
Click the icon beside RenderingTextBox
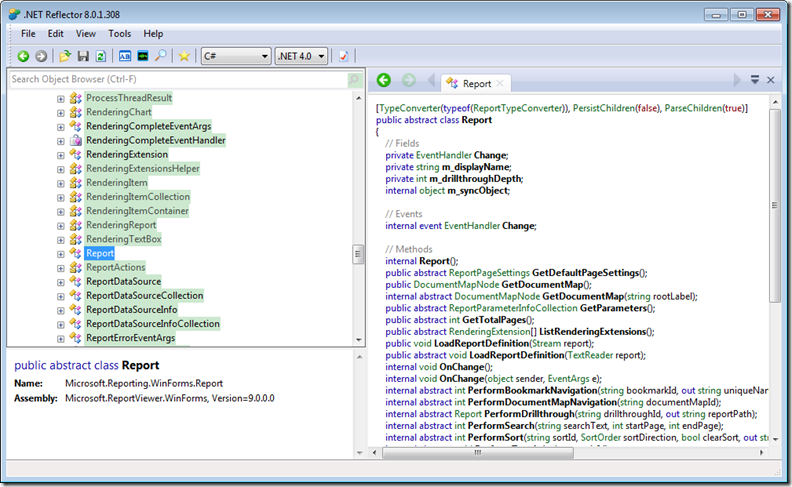(76, 239)
